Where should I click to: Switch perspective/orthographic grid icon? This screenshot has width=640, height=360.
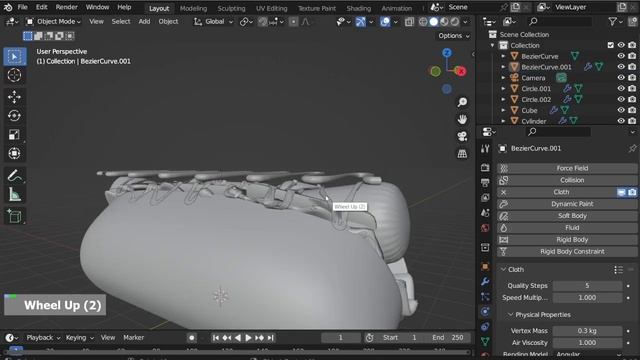[462, 153]
